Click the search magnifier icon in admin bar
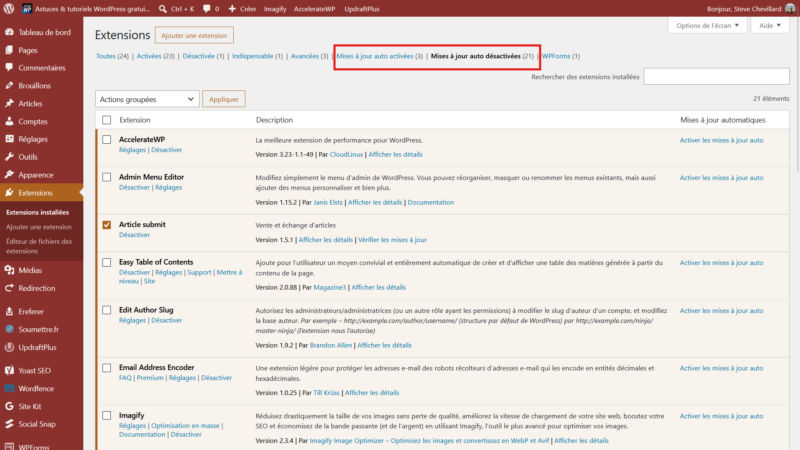The height and width of the screenshot is (450, 800). point(162,9)
